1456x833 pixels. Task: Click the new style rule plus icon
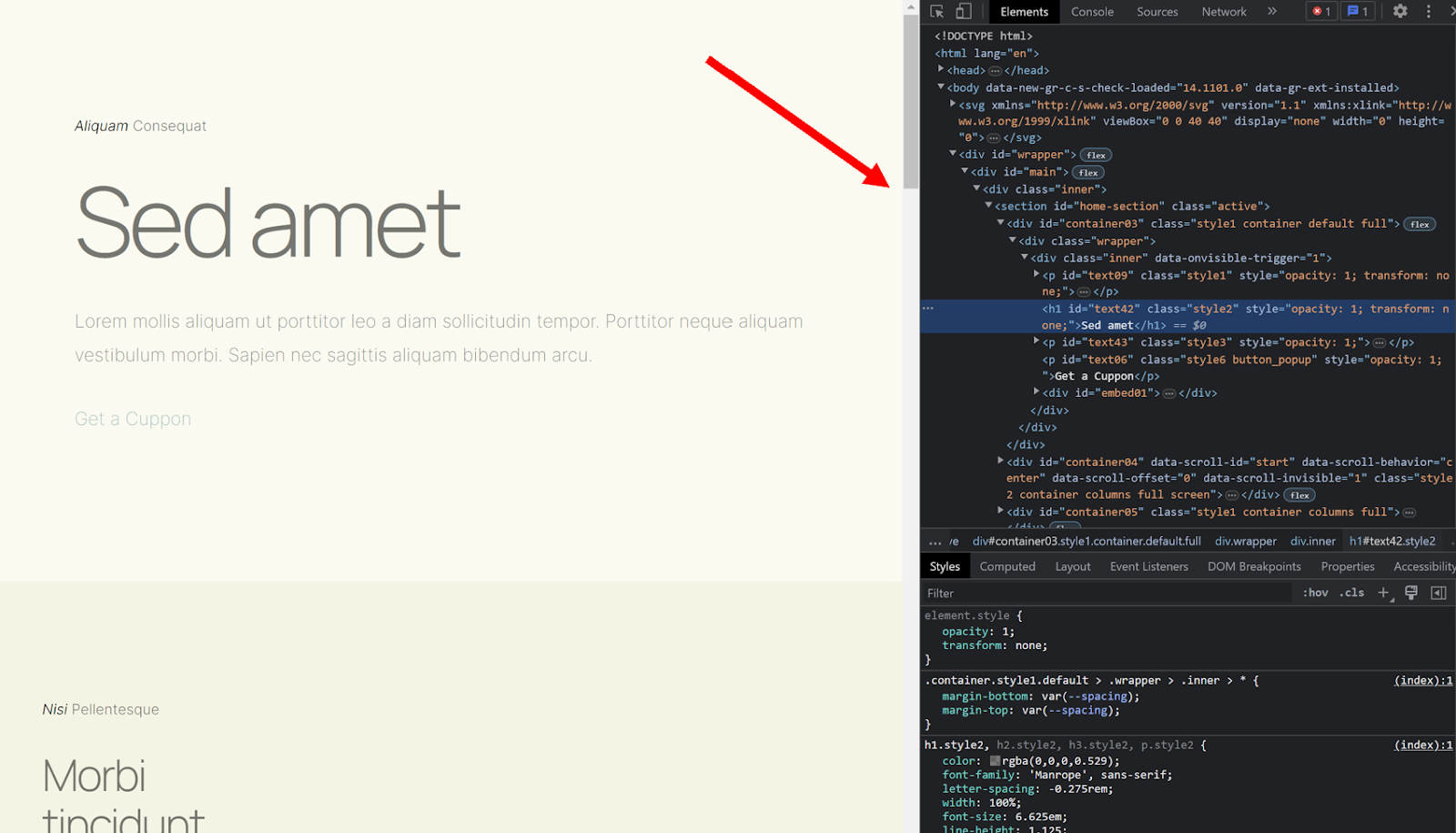coord(1383,593)
